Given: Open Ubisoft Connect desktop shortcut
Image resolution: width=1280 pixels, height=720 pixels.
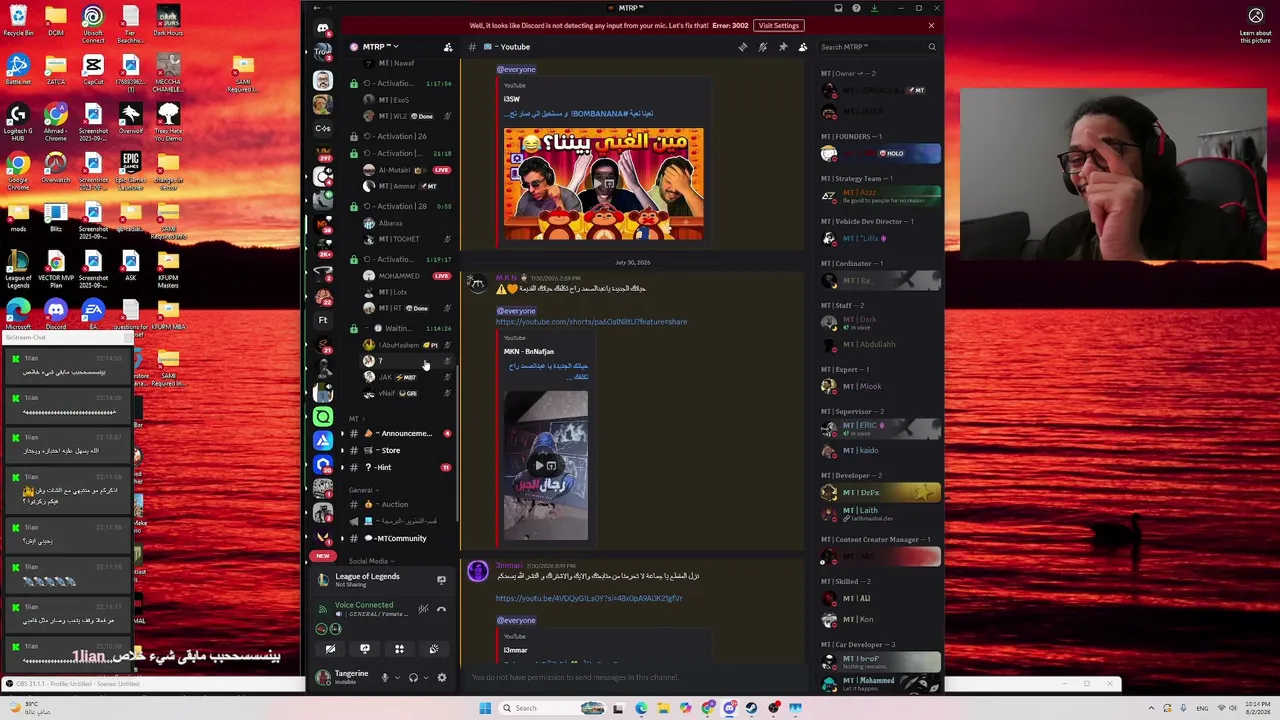Looking at the screenshot, I should 93,23.
